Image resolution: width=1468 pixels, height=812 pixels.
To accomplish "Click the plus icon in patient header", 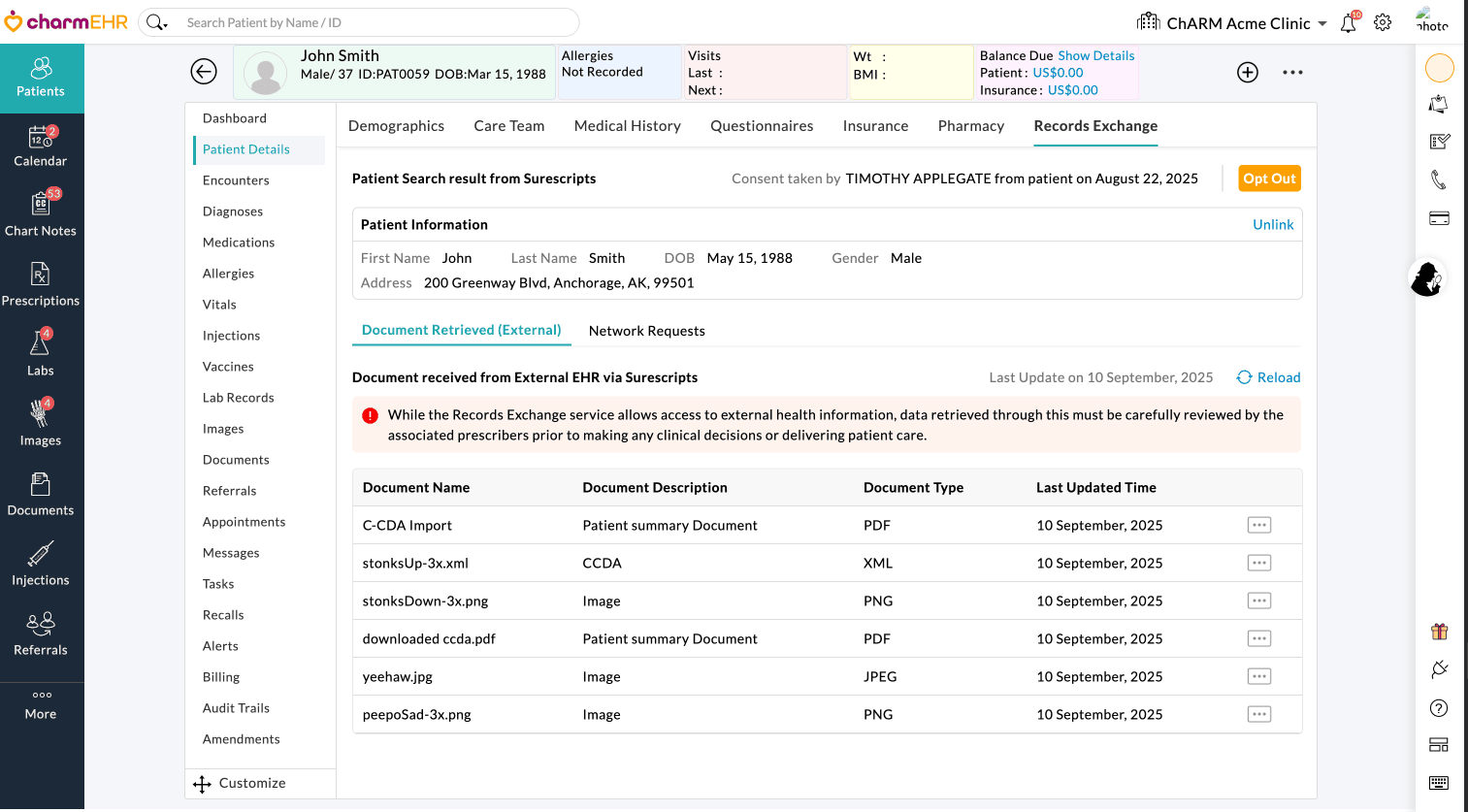I will [x=1248, y=72].
